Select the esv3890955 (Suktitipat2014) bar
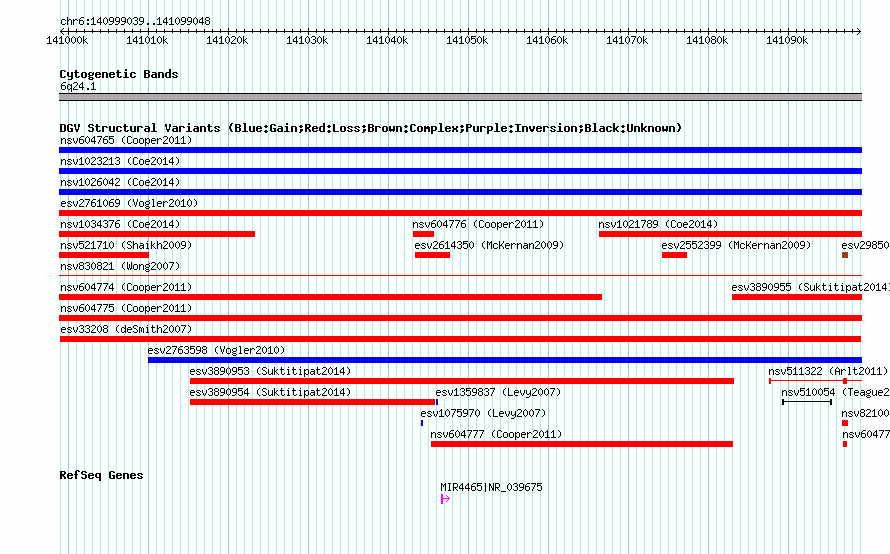Screen dimensions: 890x554 [797, 297]
